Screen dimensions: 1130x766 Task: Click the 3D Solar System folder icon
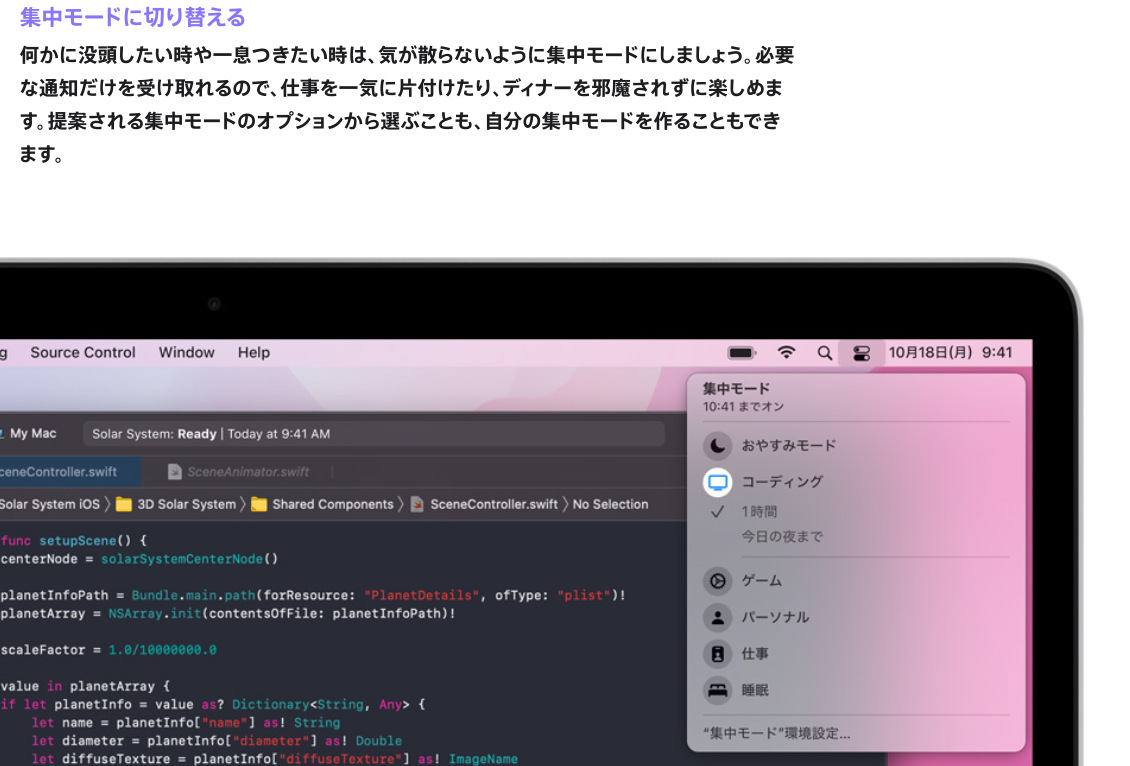tap(124, 504)
